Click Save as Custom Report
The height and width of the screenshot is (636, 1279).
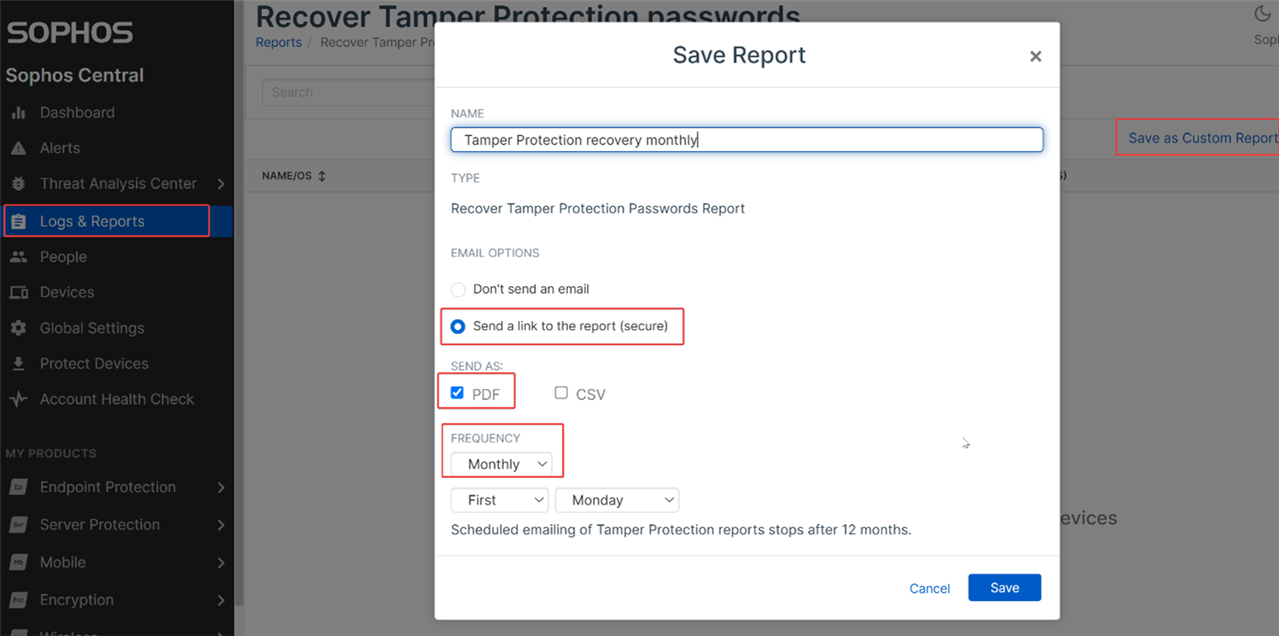(x=1203, y=138)
